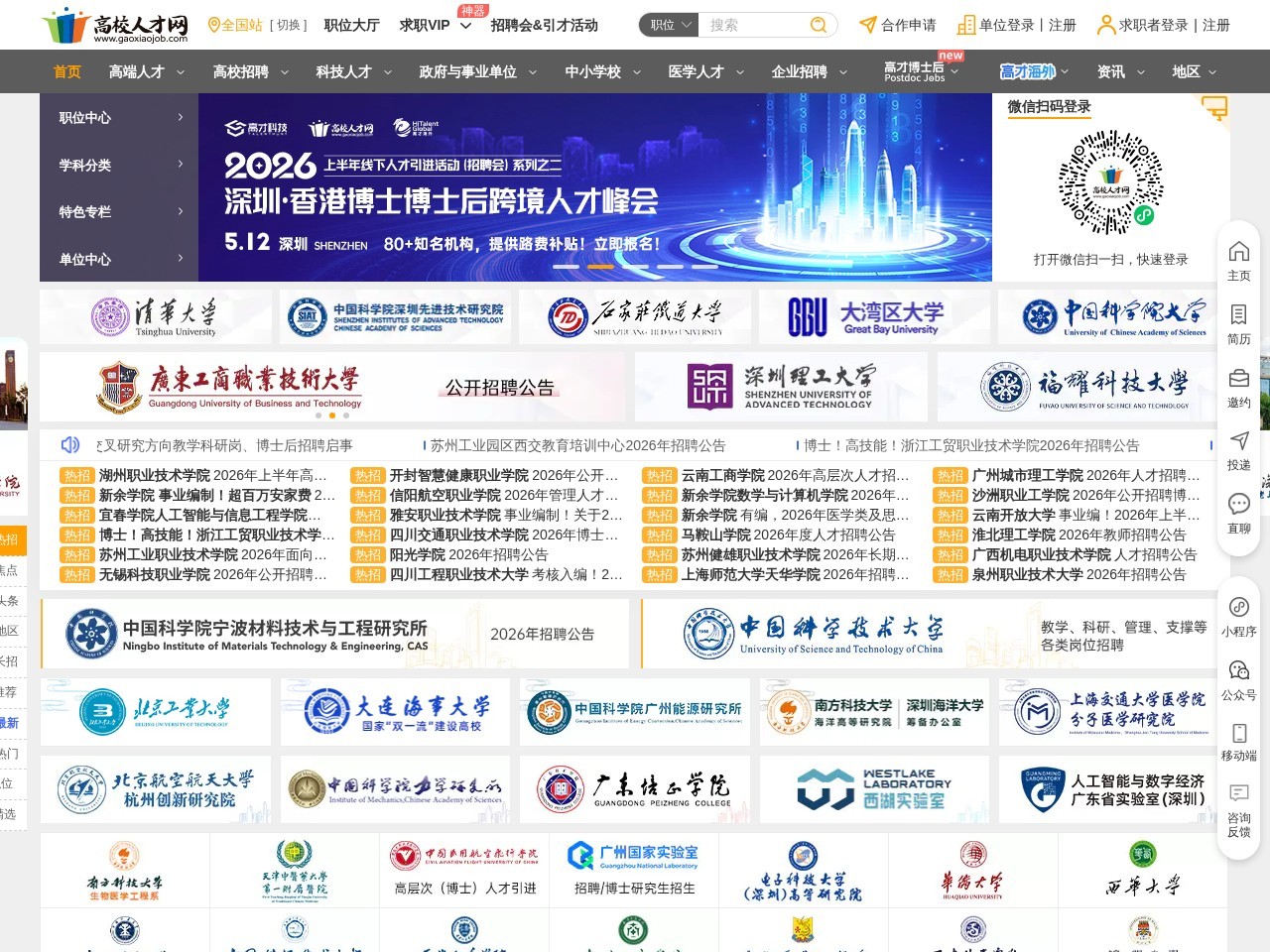Open 职位中心 side menu item
The height and width of the screenshot is (952, 1270).
point(119,117)
